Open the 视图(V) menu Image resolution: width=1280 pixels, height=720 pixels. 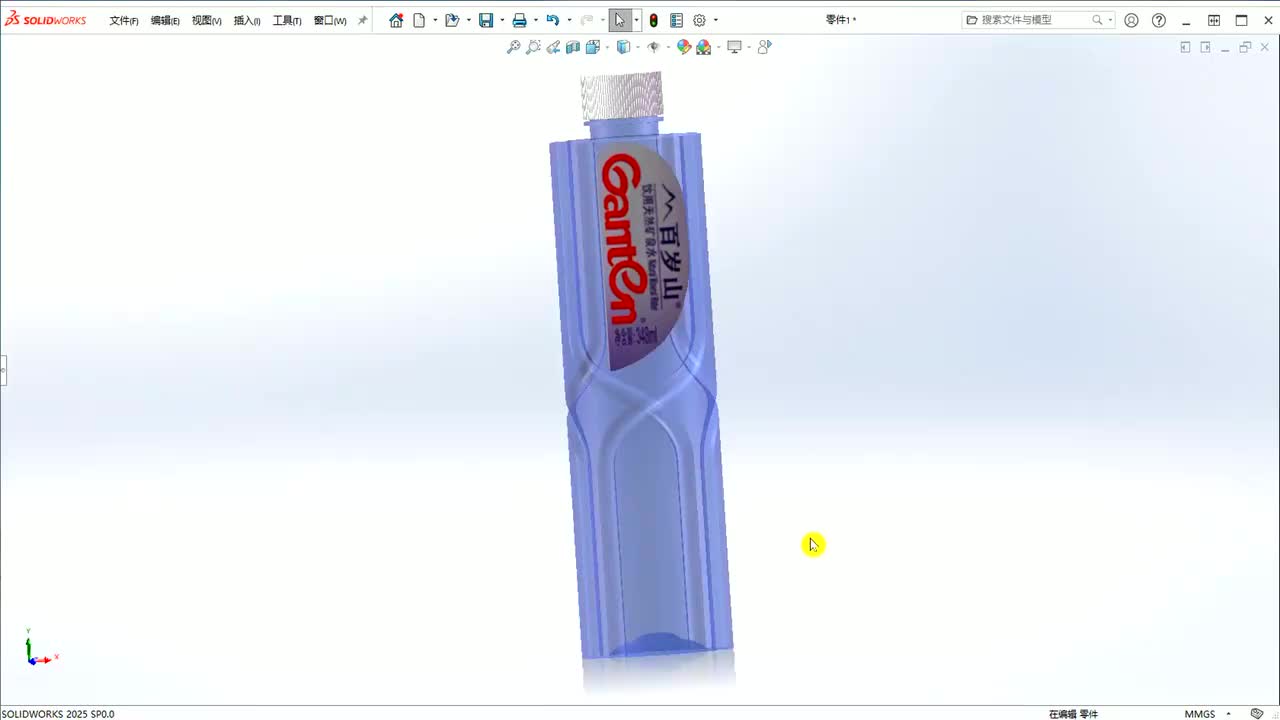[206, 20]
